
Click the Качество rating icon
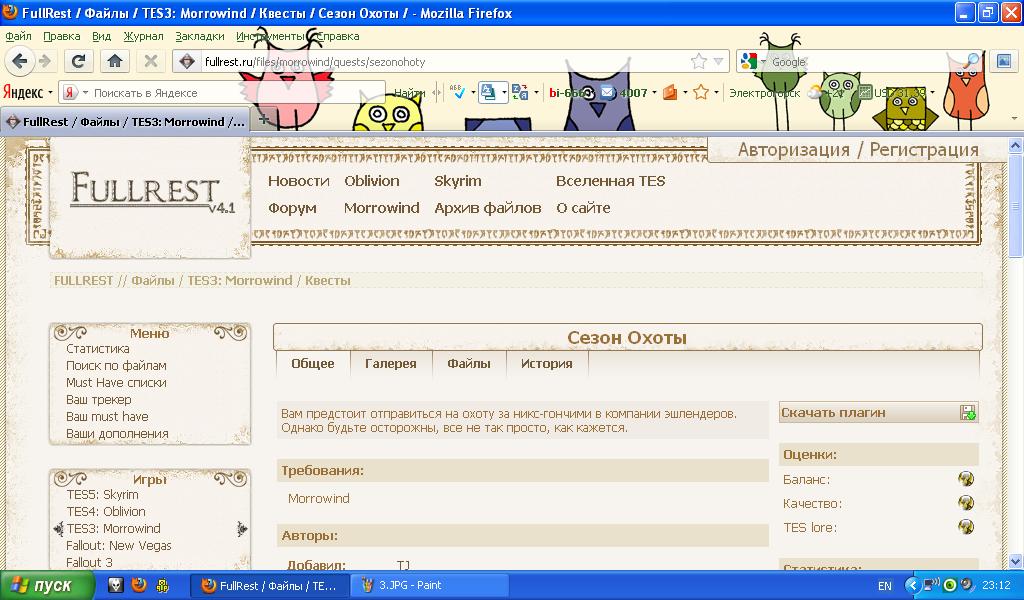coord(965,503)
